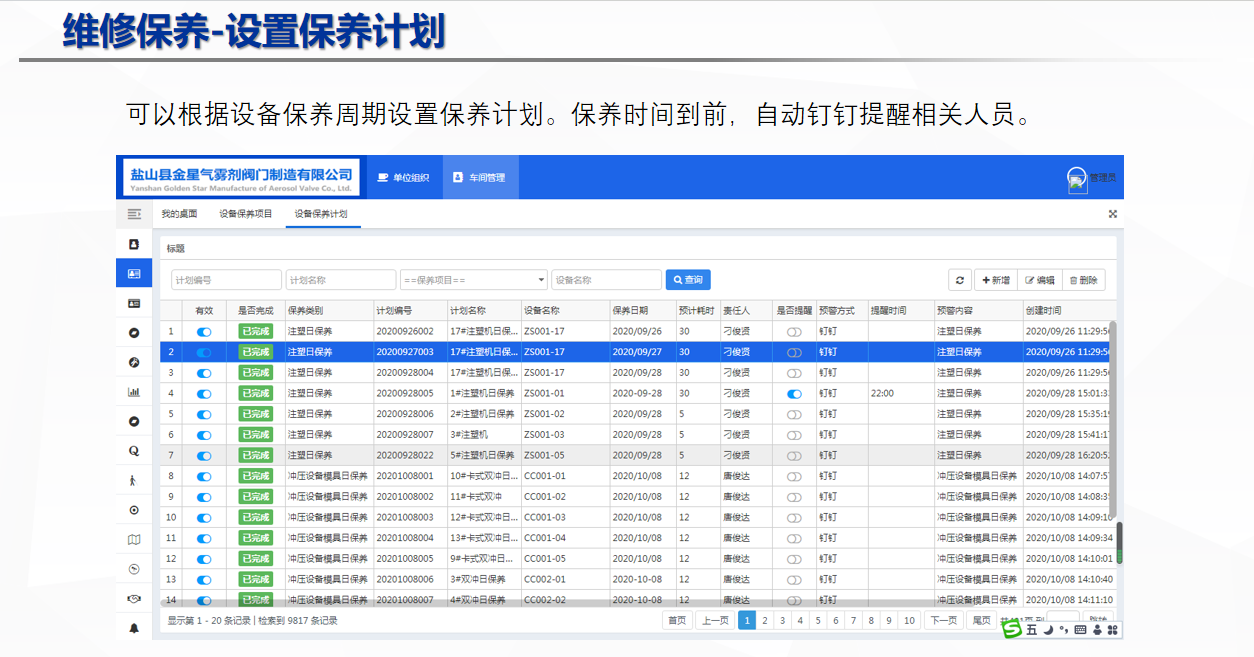This screenshot has width=1254, height=657.
Task: Click the 已完成 badge in row 5
Action: click(255, 414)
